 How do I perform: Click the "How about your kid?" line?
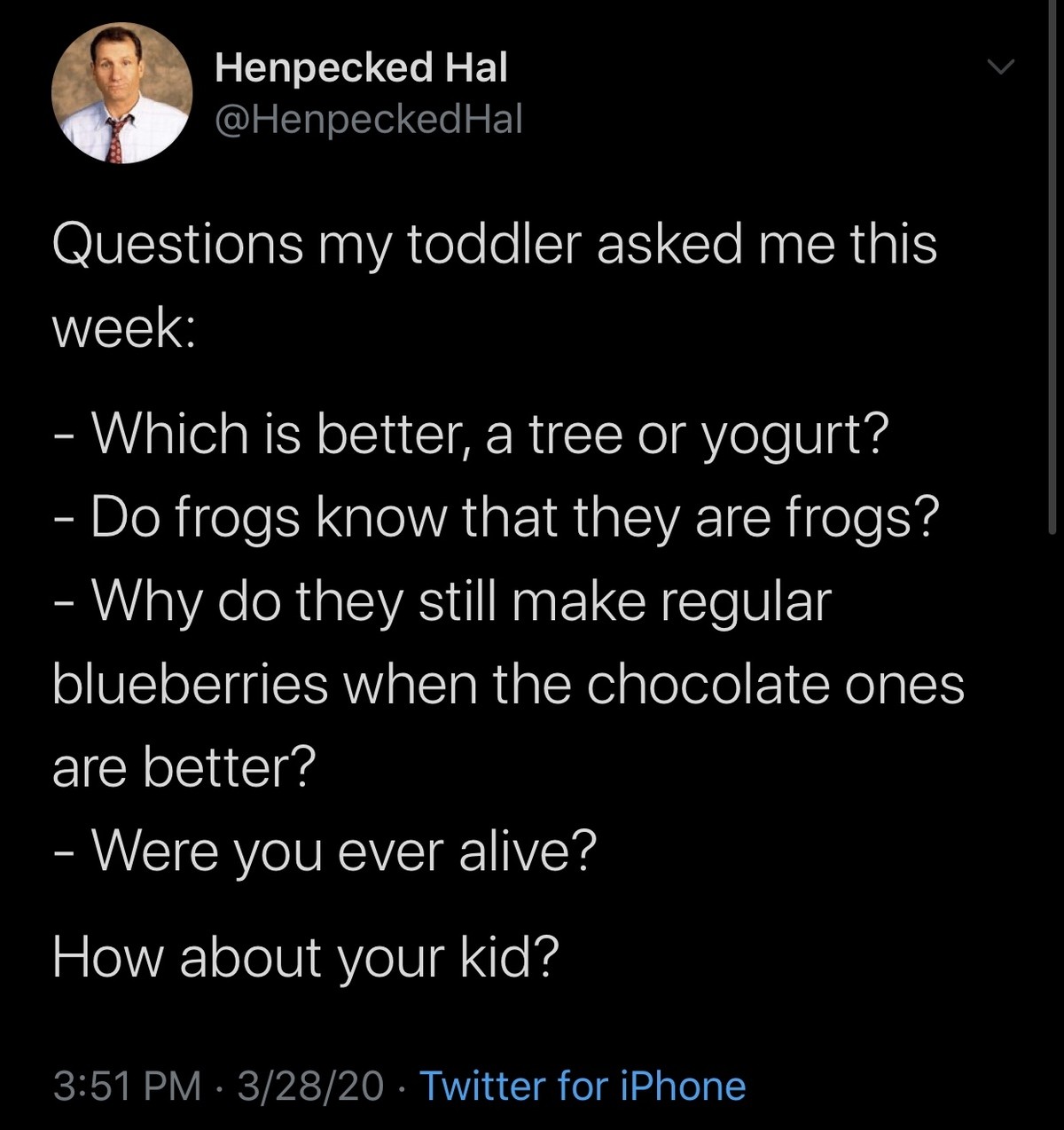pos(306,958)
